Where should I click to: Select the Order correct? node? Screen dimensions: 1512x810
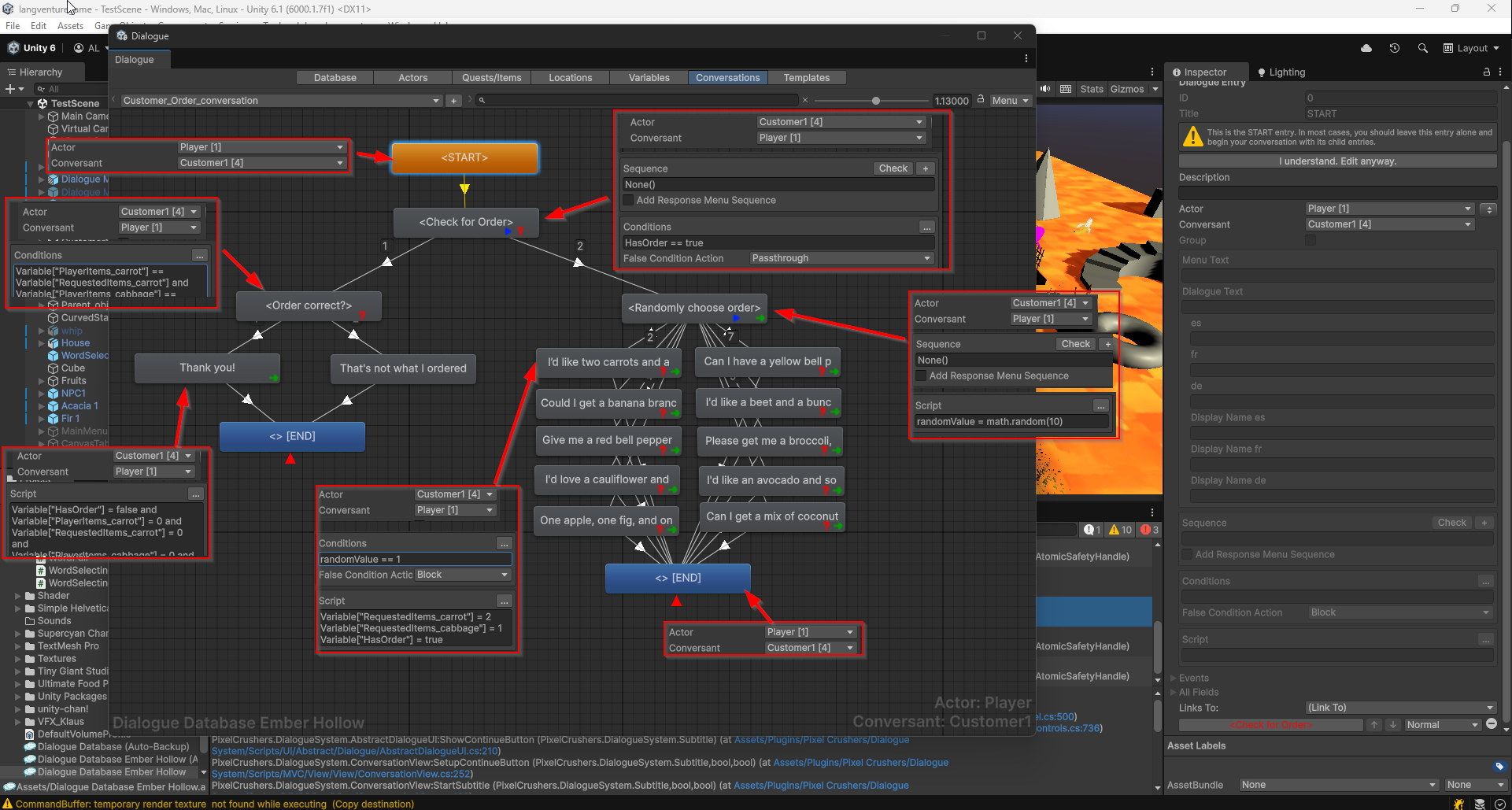[x=309, y=305]
